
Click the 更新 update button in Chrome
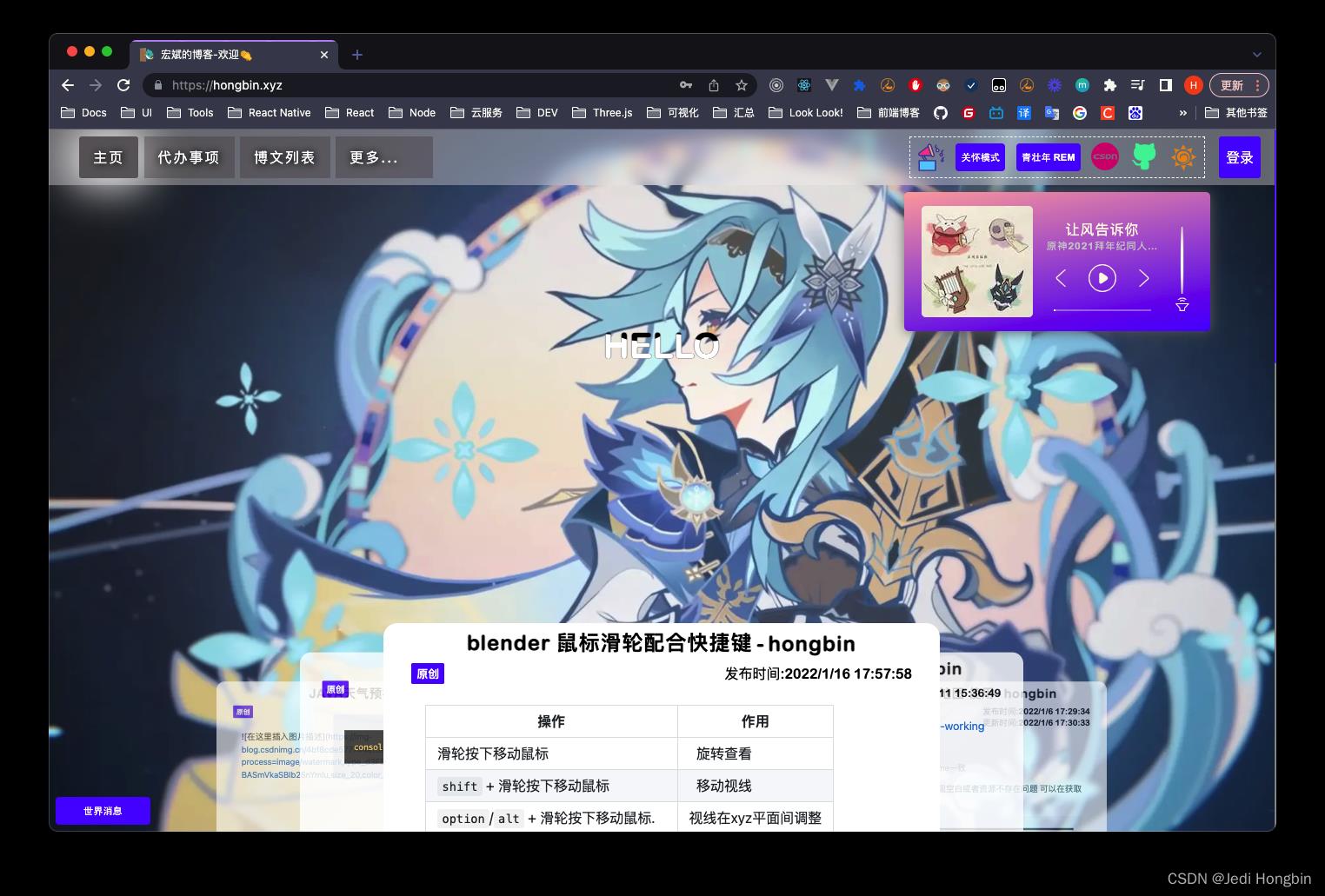[x=1240, y=85]
